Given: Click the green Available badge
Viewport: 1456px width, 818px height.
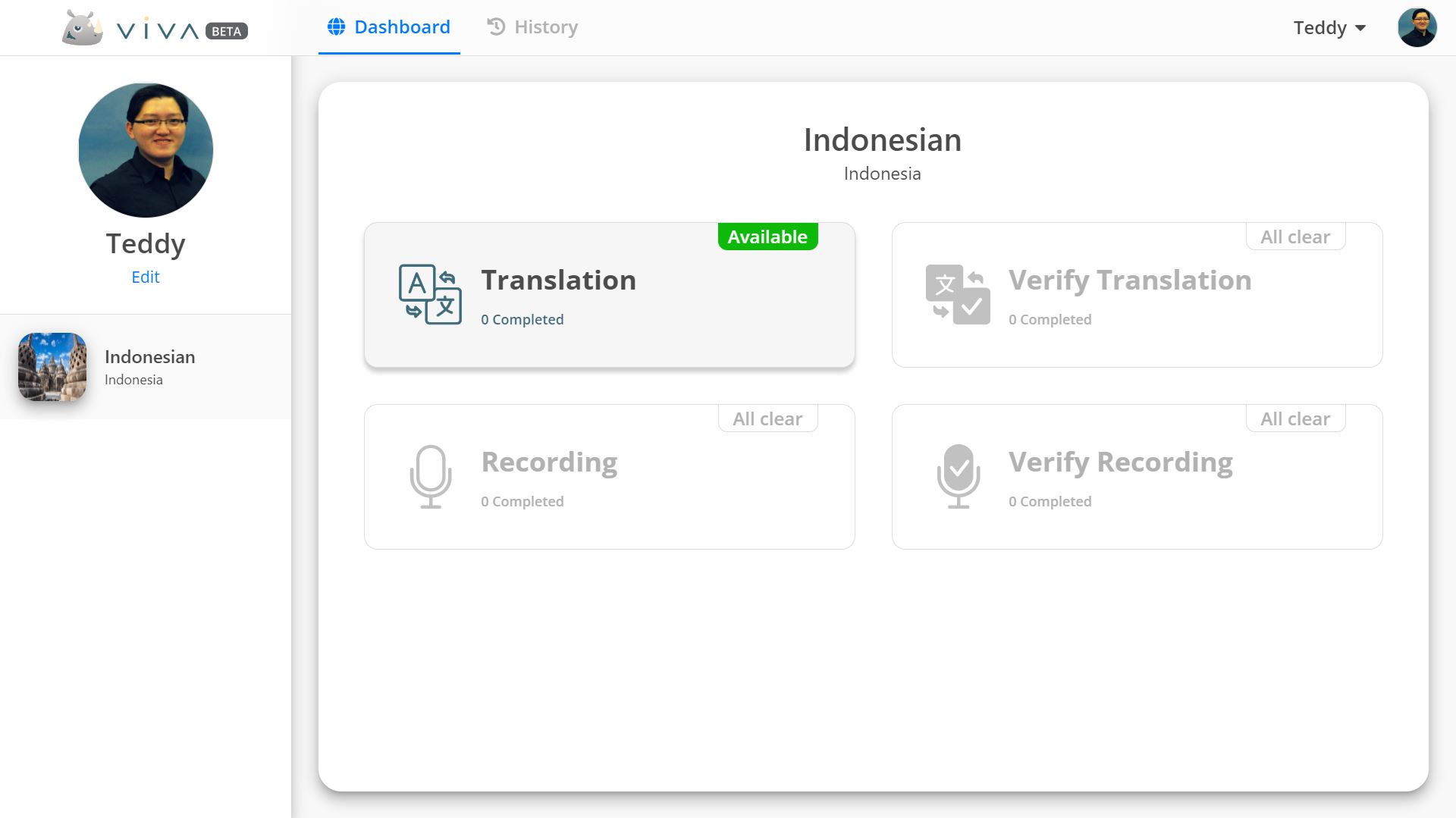Looking at the screenshot, I should coord(768,237).
